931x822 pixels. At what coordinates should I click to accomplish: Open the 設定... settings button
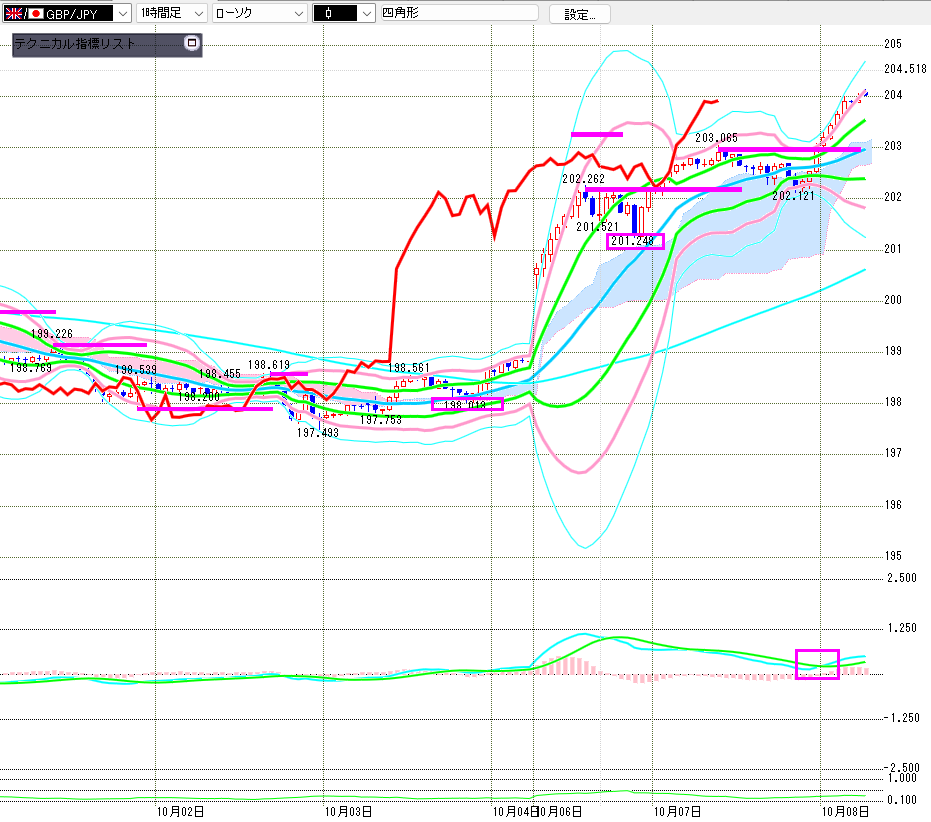click(x=579, y=14)
